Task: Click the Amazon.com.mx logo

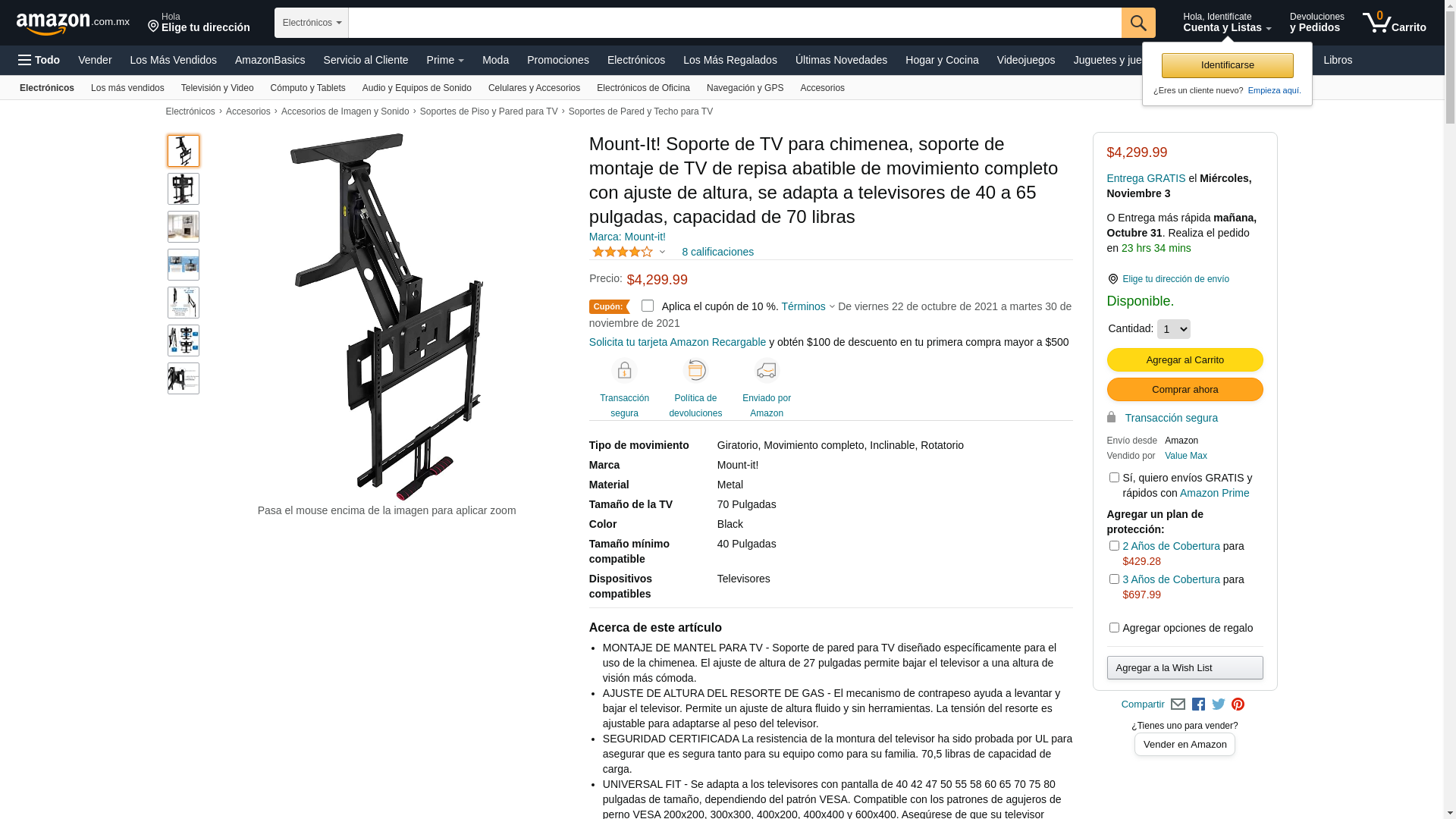Action: click(73, 24)
